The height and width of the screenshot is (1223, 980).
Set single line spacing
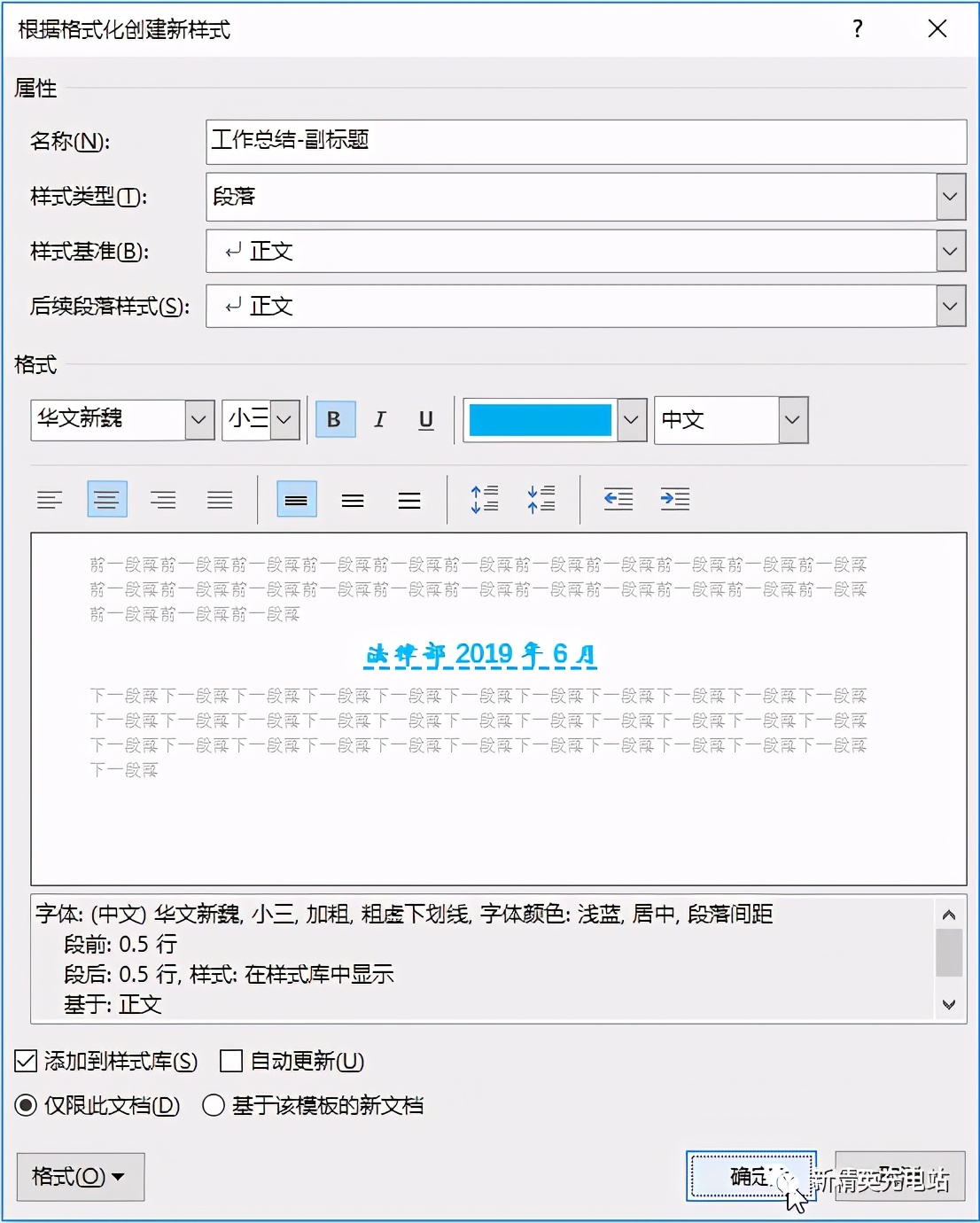pos(297,500)
